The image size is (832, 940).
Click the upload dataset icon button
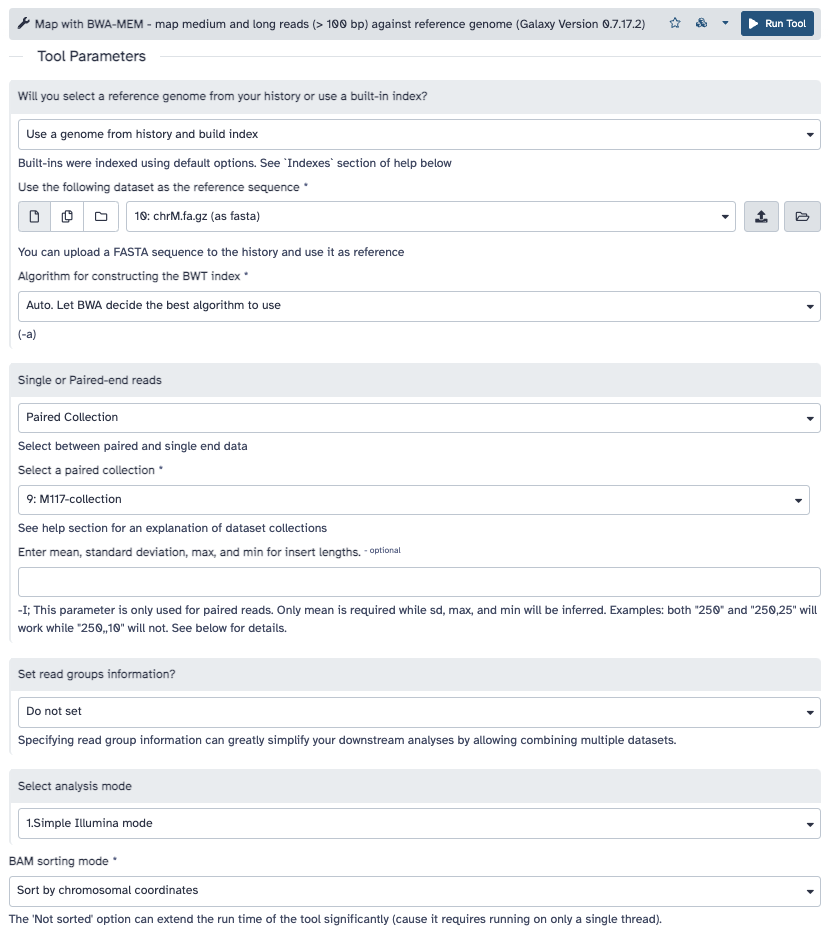tap(761, 216)
